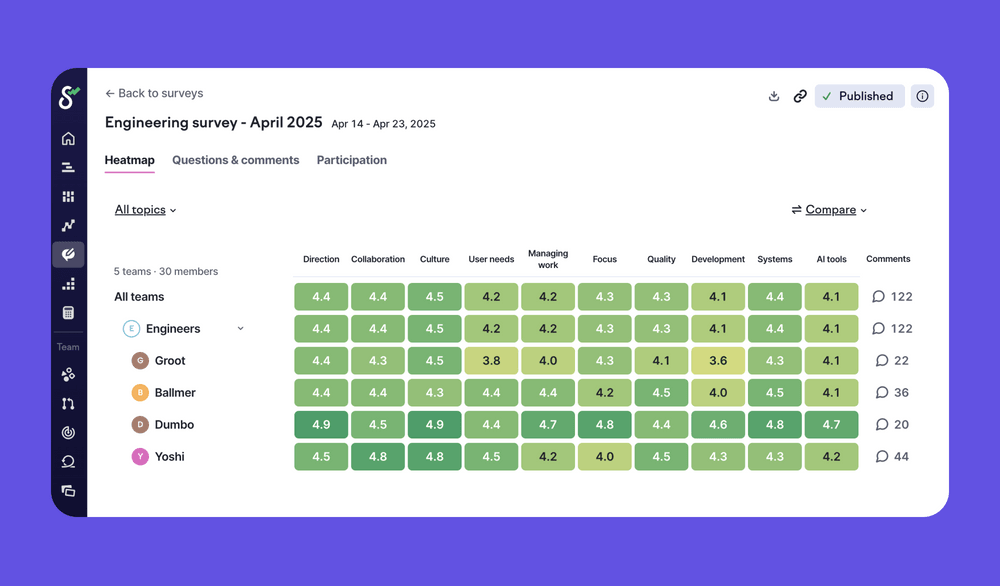The width and height of the screenshot is (1000, 586).
Task: Copy the survey share link icon
Action: pyautogui.click(x=800, y=96)
